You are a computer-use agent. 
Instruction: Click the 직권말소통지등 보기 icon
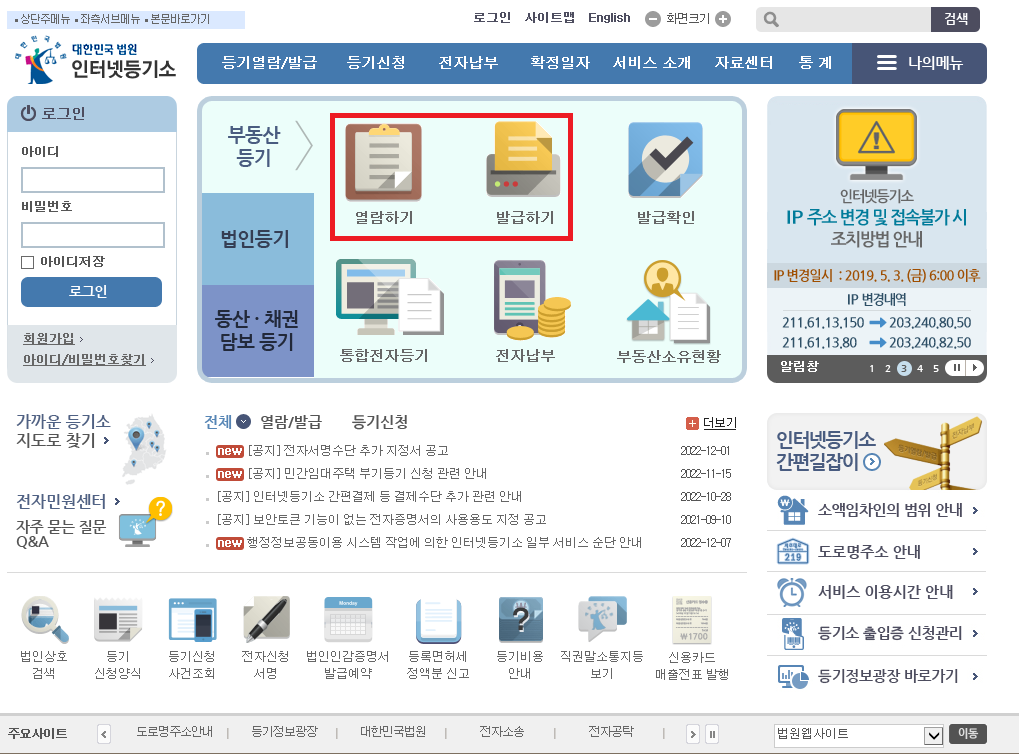click(602, 618)
